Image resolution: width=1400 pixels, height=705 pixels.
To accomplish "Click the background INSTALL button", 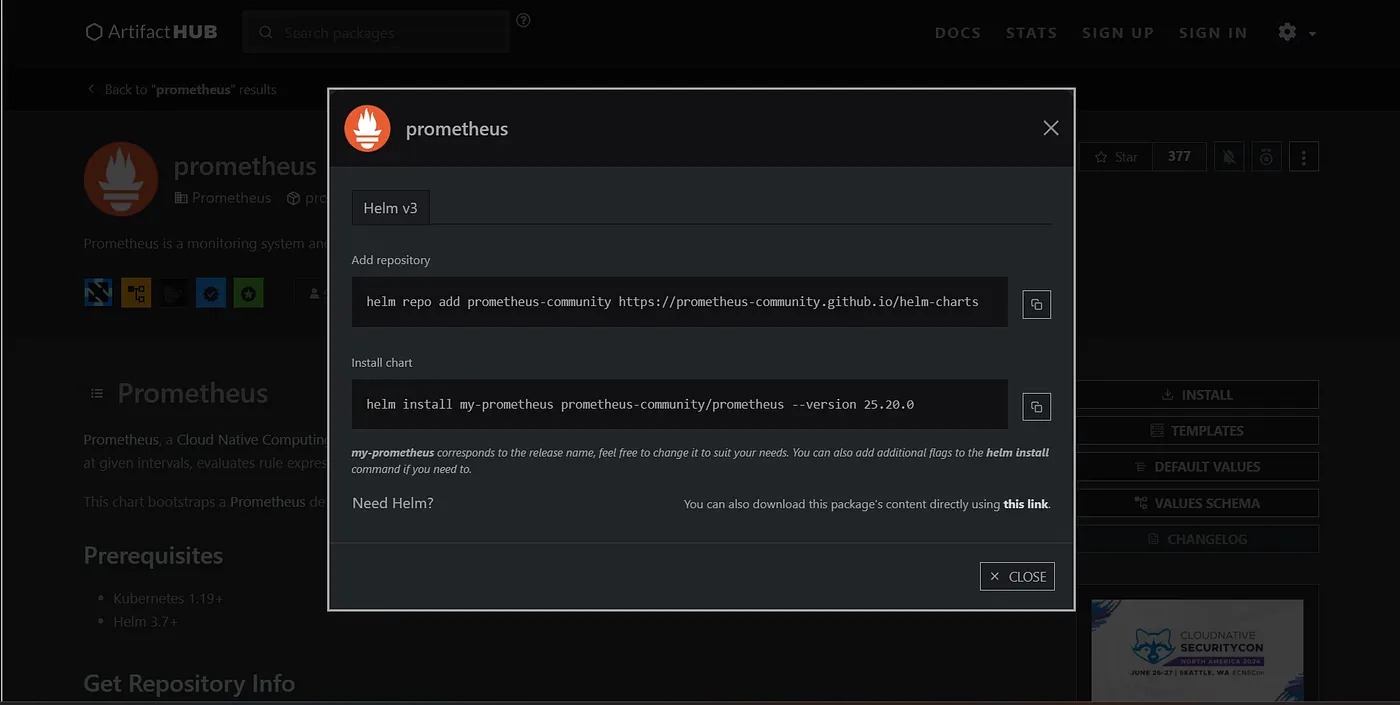I will pos(1197,395).
